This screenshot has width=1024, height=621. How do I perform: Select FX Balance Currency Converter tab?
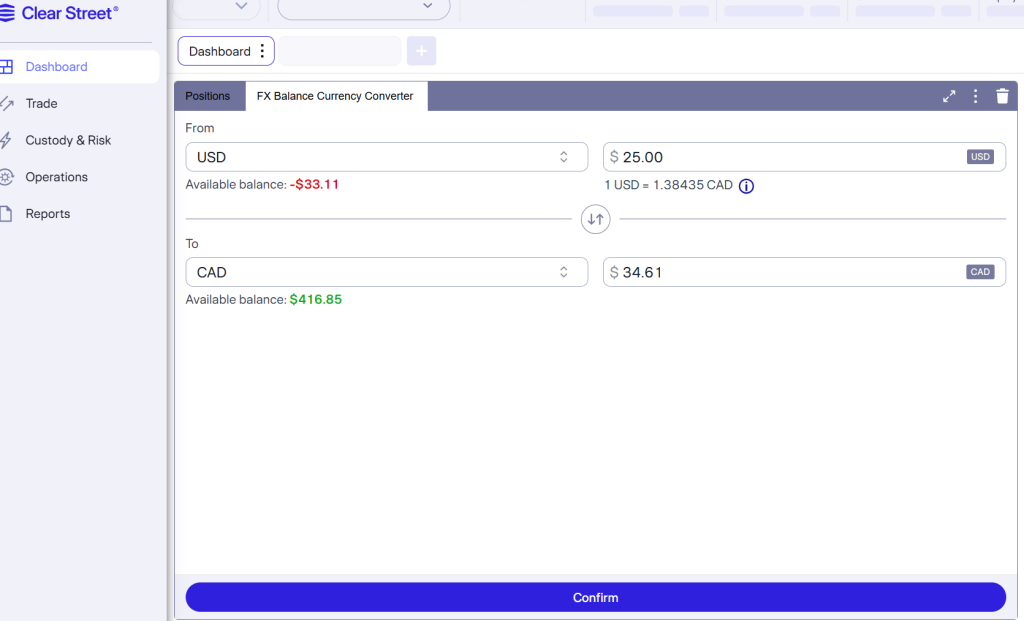click(335, 96)
